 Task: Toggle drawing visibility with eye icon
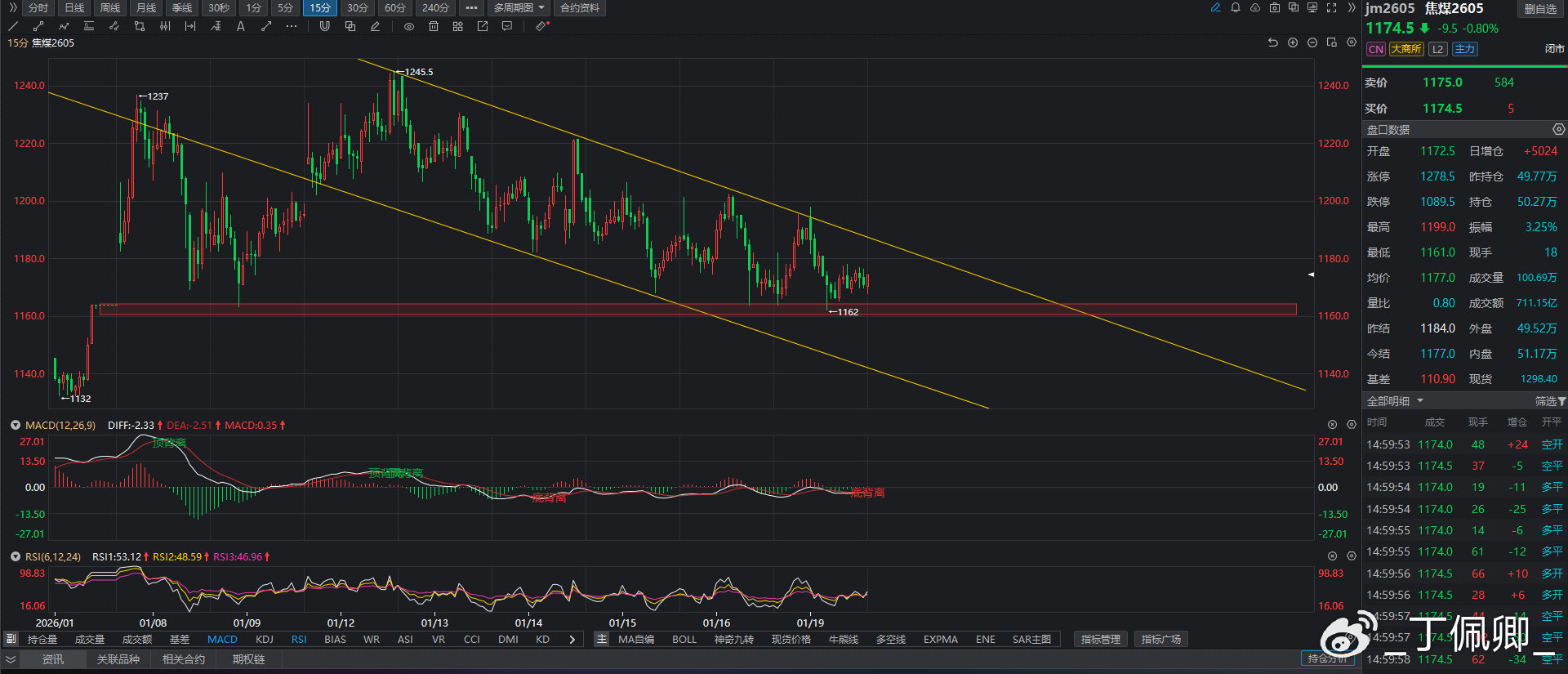(409, 26)
